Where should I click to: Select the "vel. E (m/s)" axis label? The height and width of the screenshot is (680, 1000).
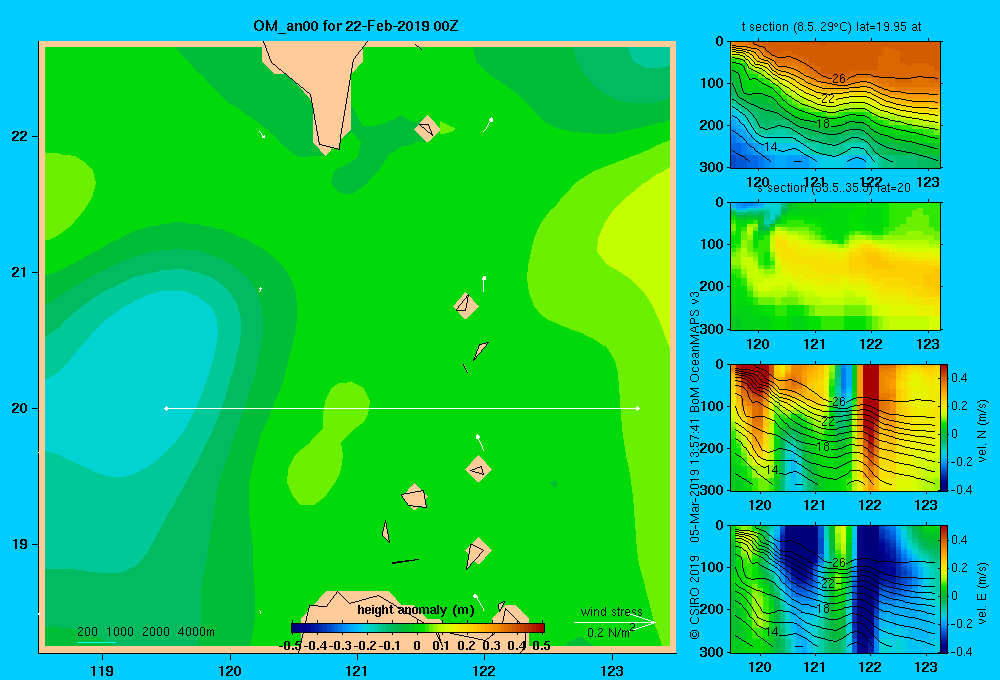tap(983, 593)
